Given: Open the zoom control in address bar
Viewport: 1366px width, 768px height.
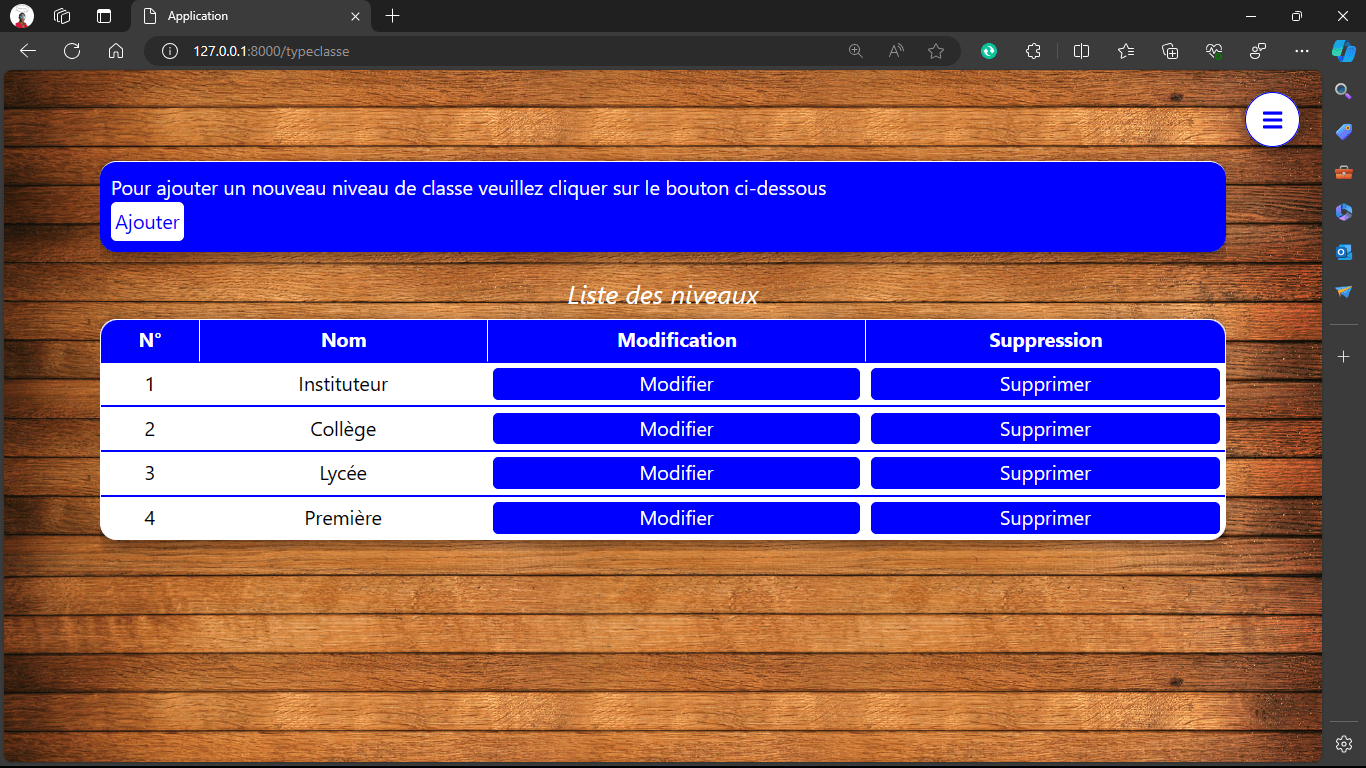Looking at the screenshot, I should point(856,51).
